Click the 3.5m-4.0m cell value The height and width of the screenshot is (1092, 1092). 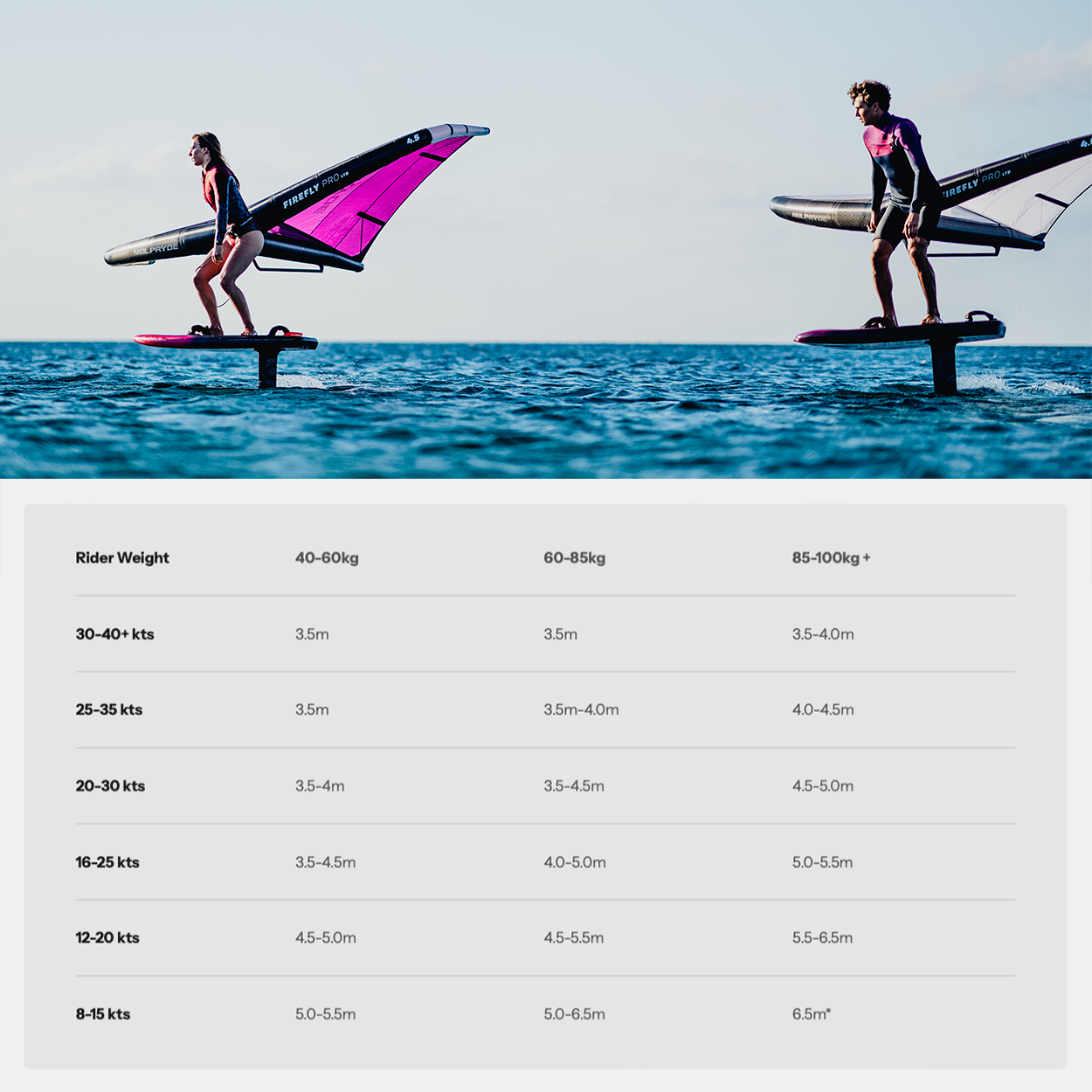click(x=581, y=709)
